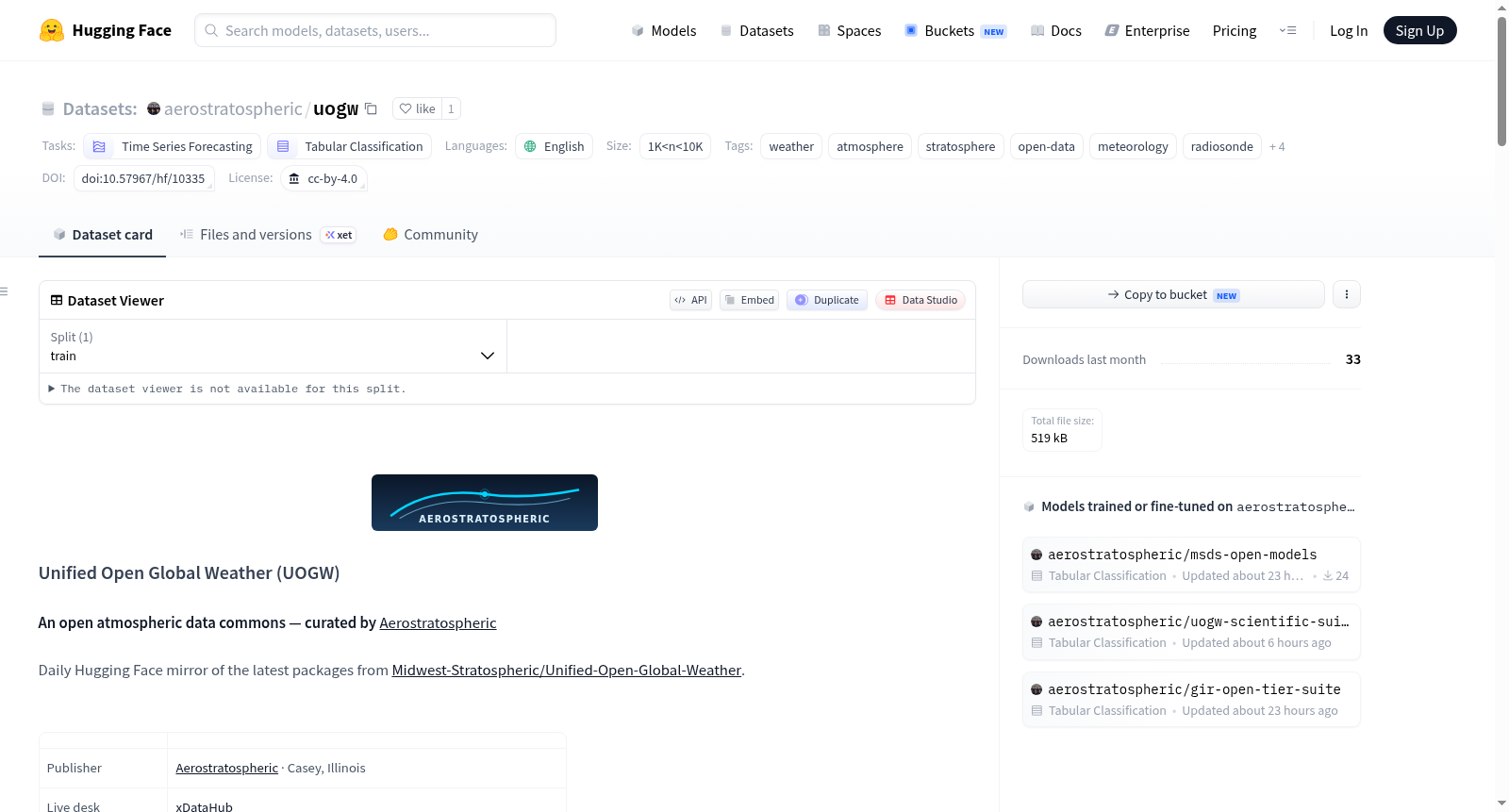Open the Docs page
Image resolution: width=1509 pixels, height=812 pixels.
point(1056,30)
